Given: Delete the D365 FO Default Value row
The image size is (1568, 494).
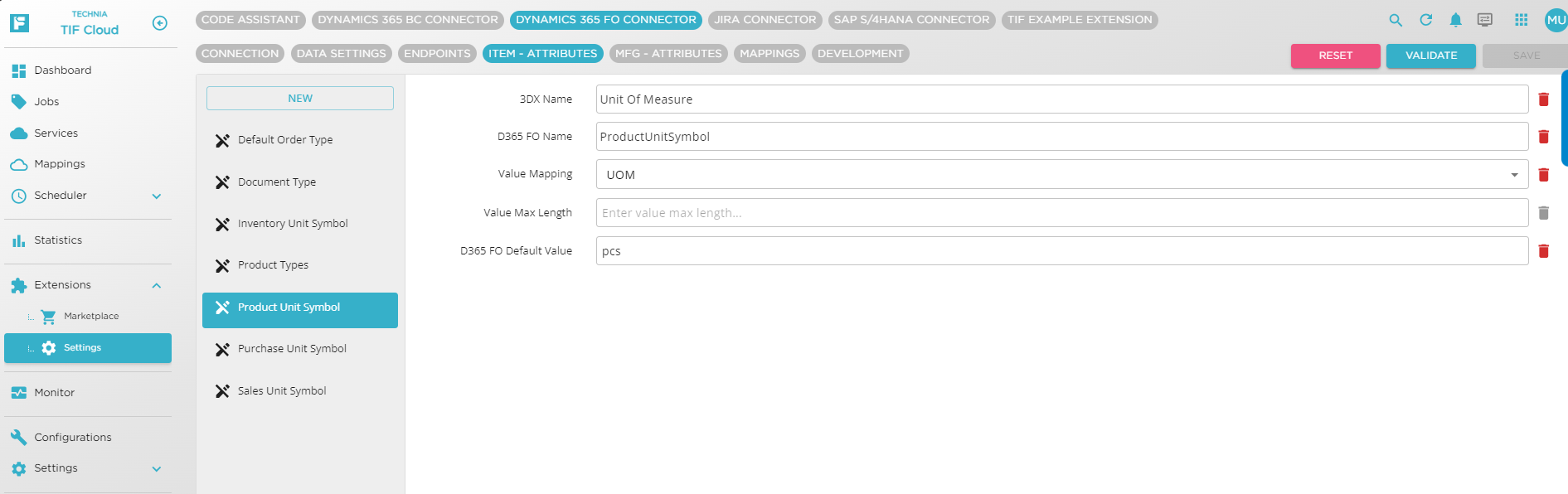Looking at the screenshot, I should click(x=1543, y=251).
